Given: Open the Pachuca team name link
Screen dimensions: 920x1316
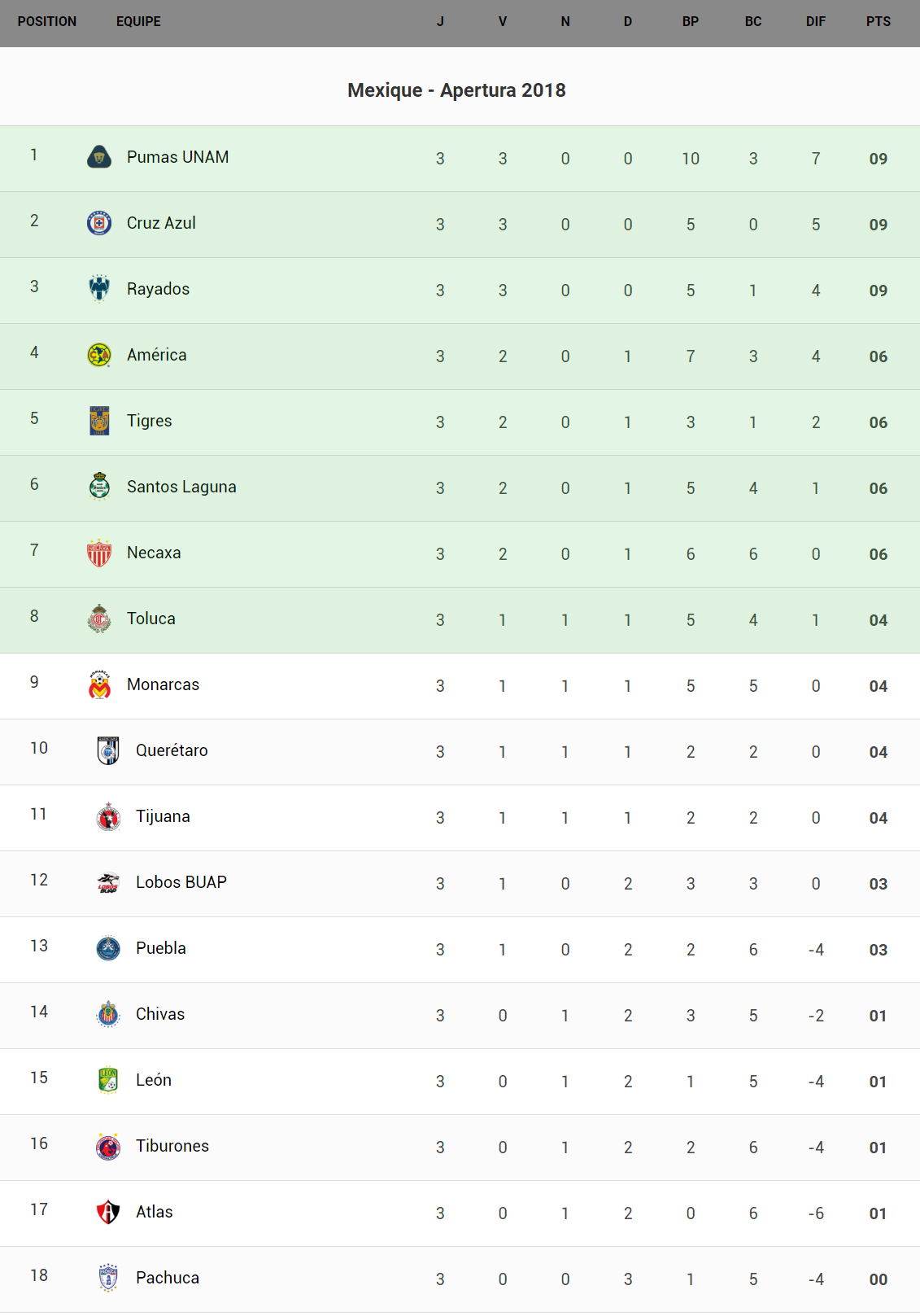Looking at the screenshot, I should (x=168, y=1278).
